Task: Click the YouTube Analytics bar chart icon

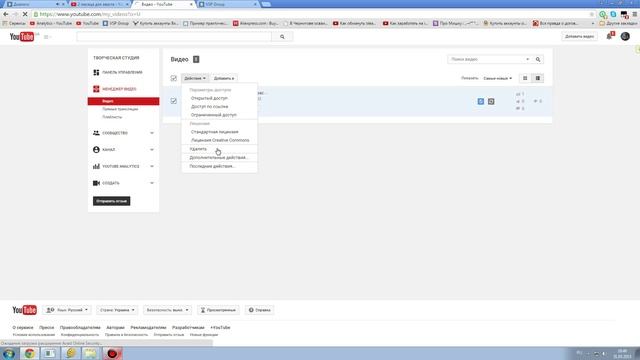Action: point(96,166)
